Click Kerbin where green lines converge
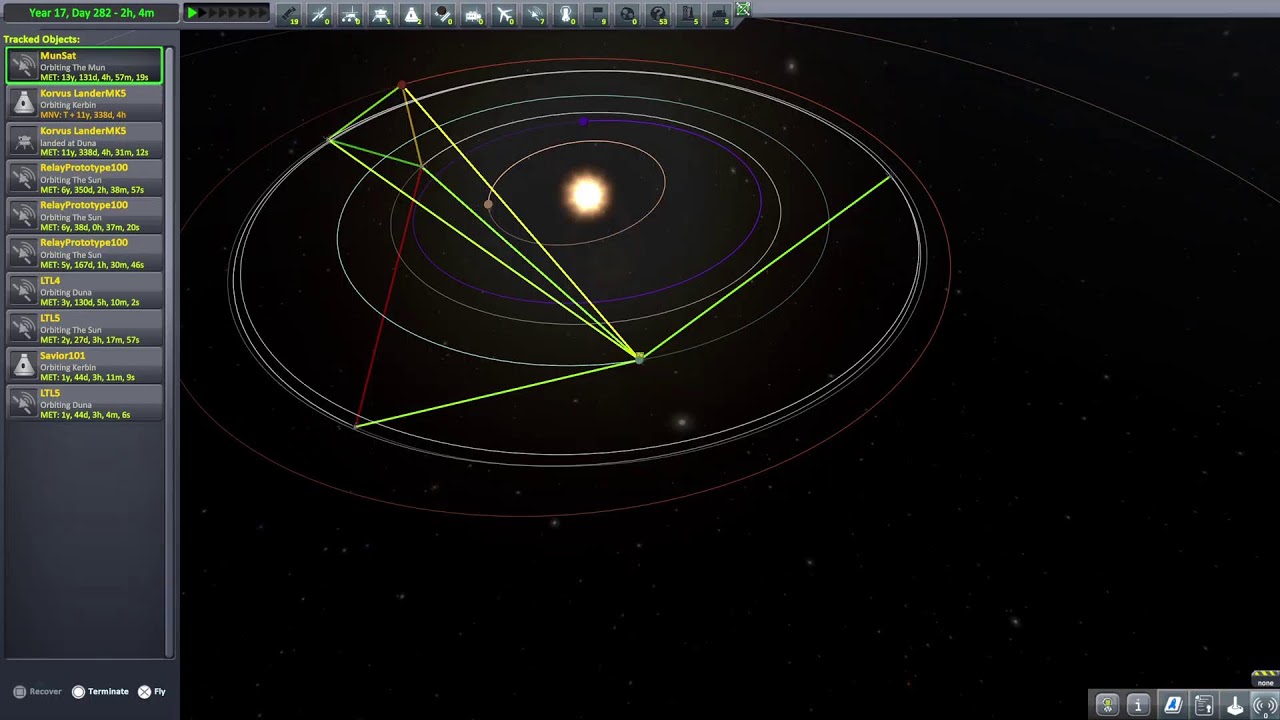 point(639,357)
